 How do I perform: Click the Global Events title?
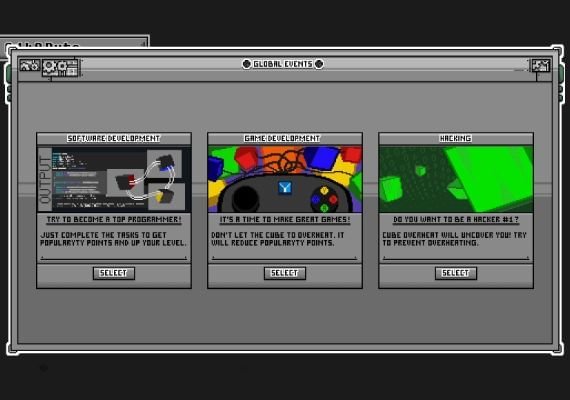pos(283,64)
